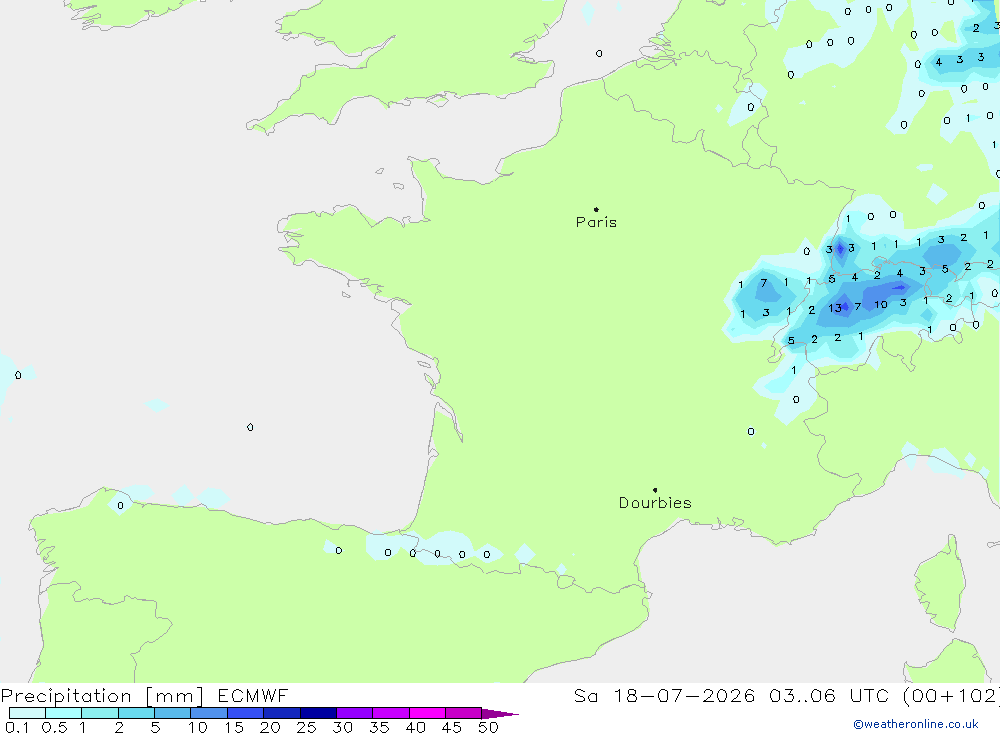Click the 40 legend scale label

click(x=415, y=727)
